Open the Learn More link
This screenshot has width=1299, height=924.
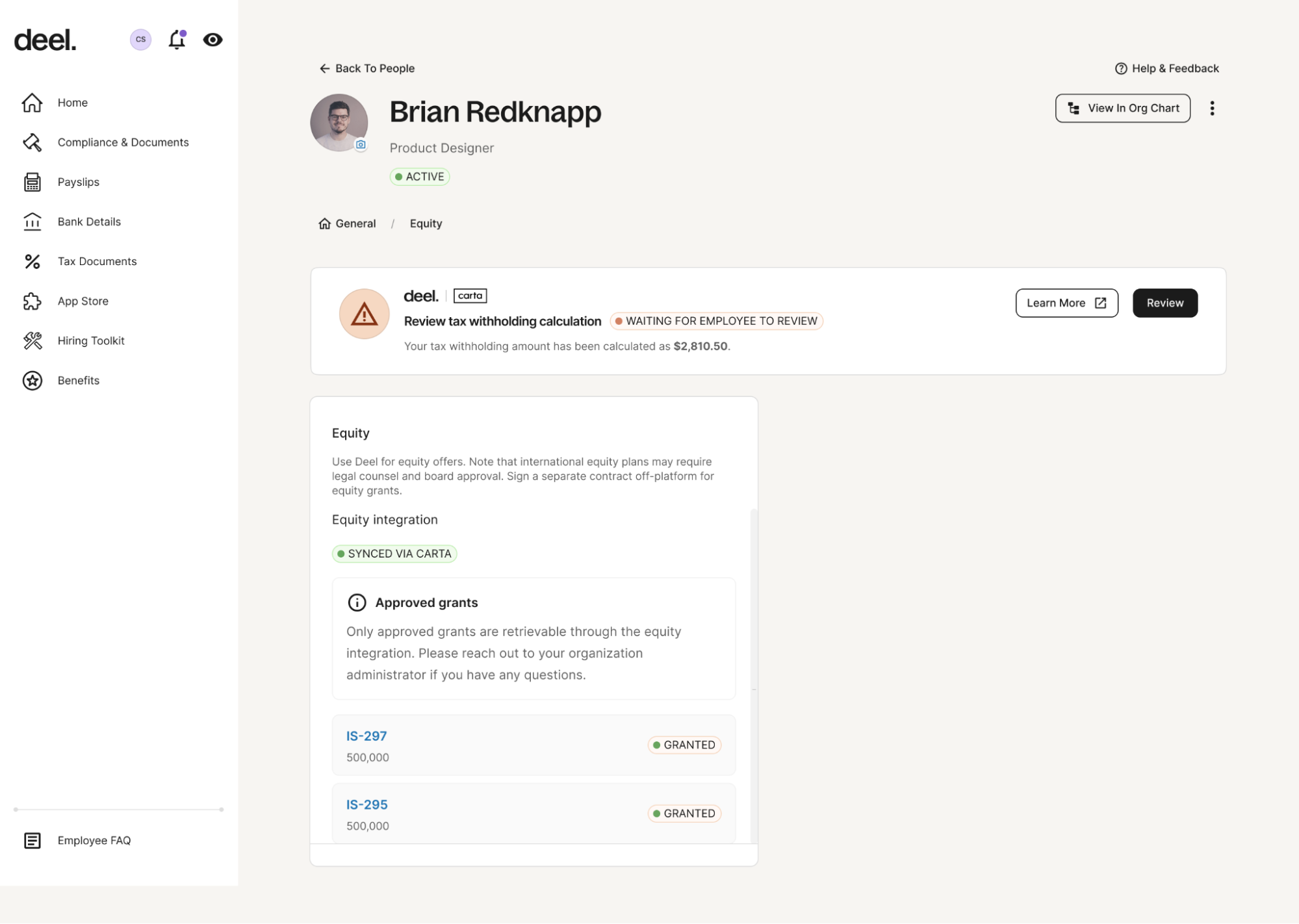pos(1066,303)
